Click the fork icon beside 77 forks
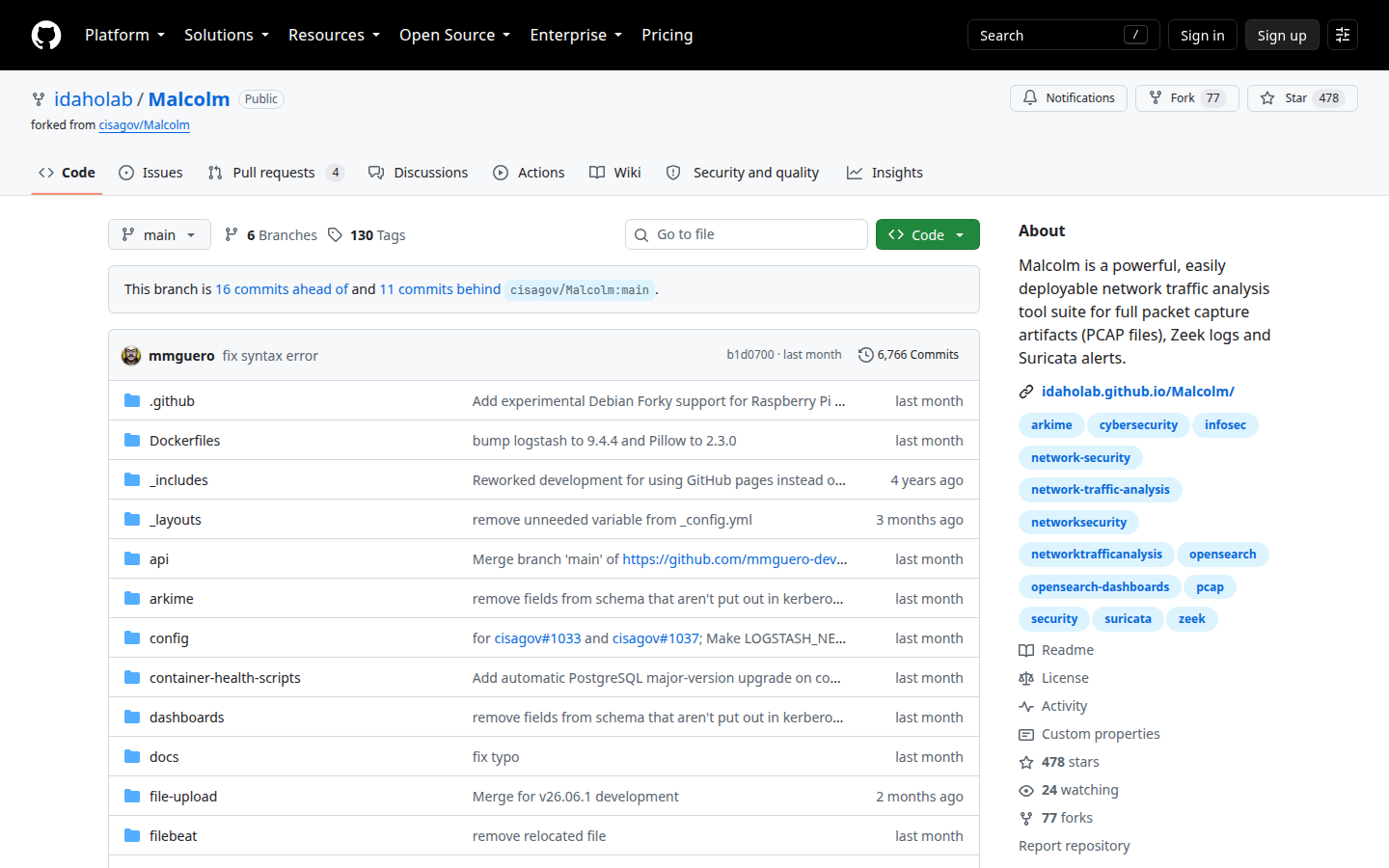Screen dimensions: 1389x868 pyautogui.click(x=1026, y=818)
